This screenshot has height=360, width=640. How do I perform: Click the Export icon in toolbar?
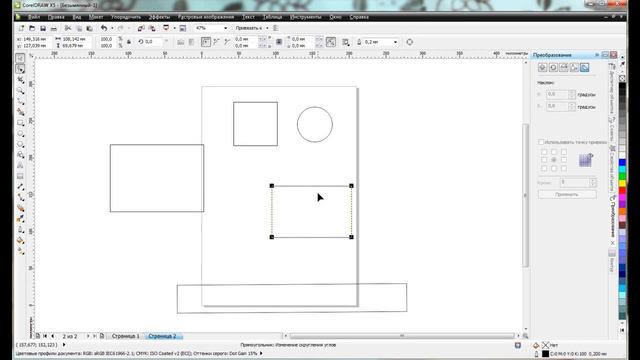click(152, 28)
